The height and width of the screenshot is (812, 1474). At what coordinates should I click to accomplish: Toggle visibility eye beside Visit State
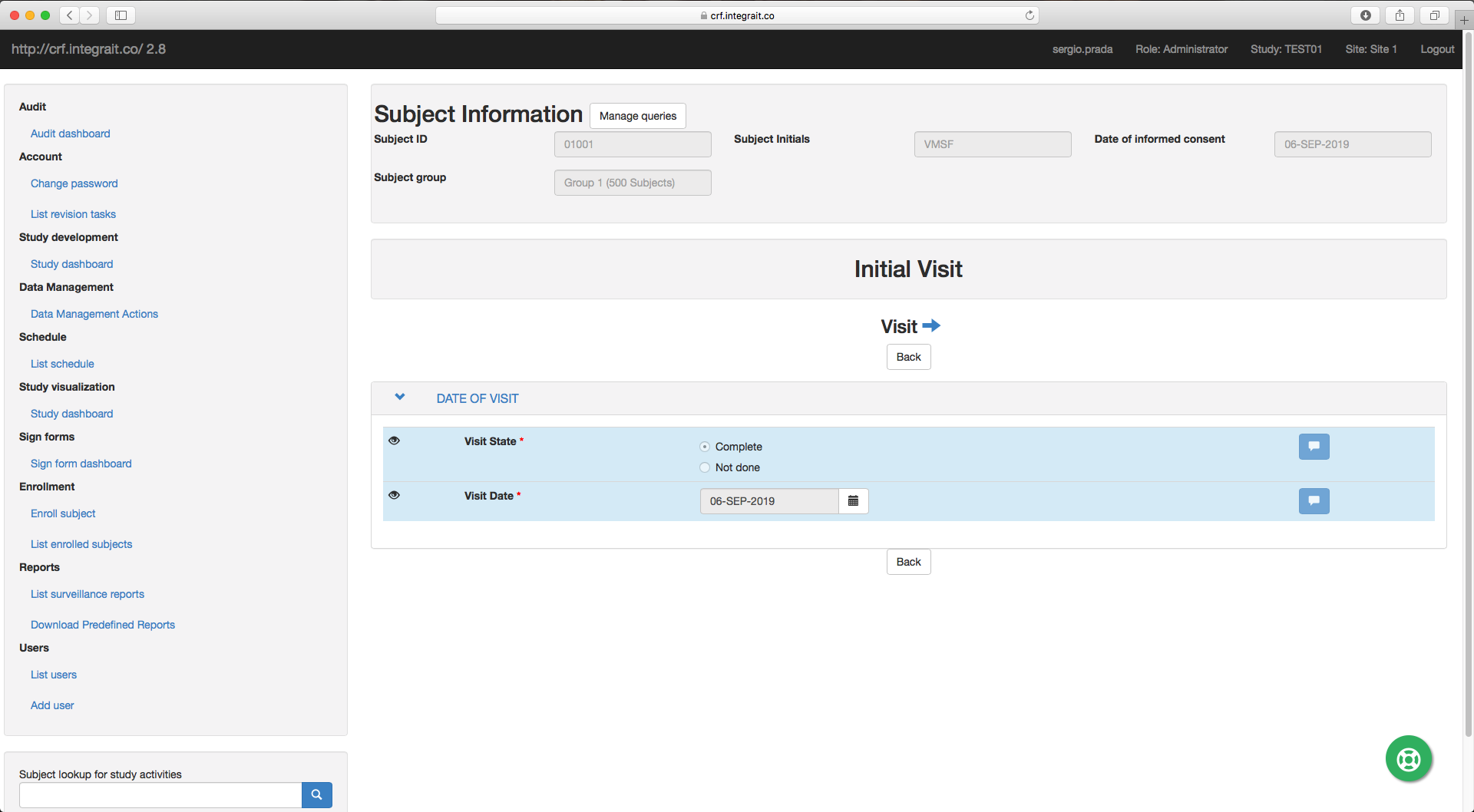point(394,441)
